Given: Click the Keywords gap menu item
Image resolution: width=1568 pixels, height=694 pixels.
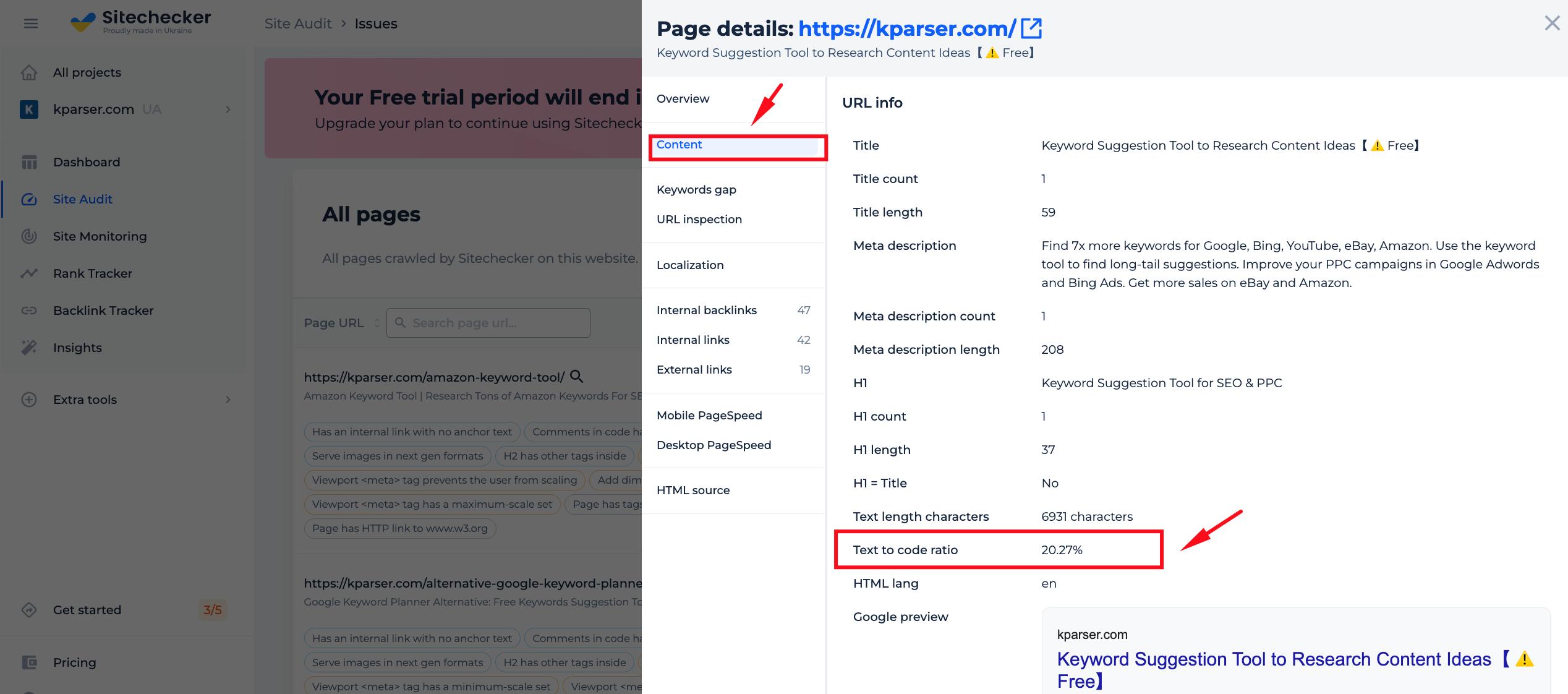Looking at the screenshot, I should click(x=697, y=189).
